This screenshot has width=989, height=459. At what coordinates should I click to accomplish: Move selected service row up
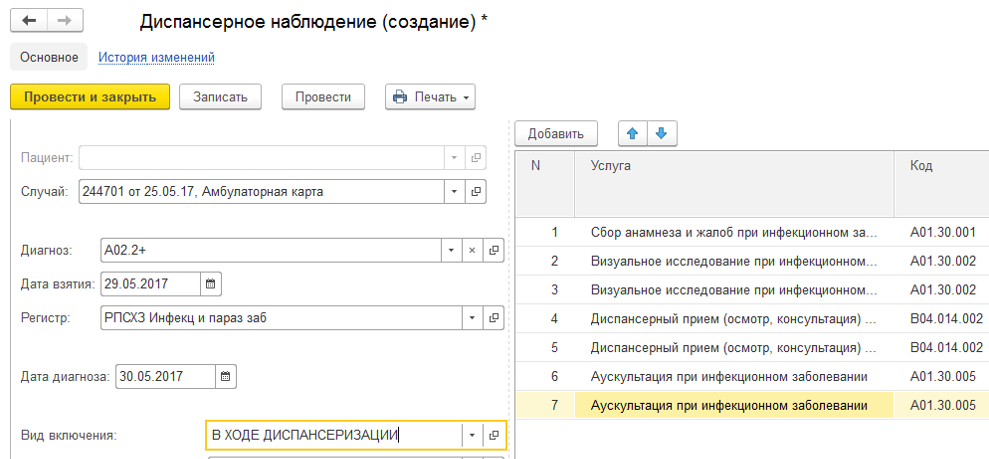coord(632,133)
